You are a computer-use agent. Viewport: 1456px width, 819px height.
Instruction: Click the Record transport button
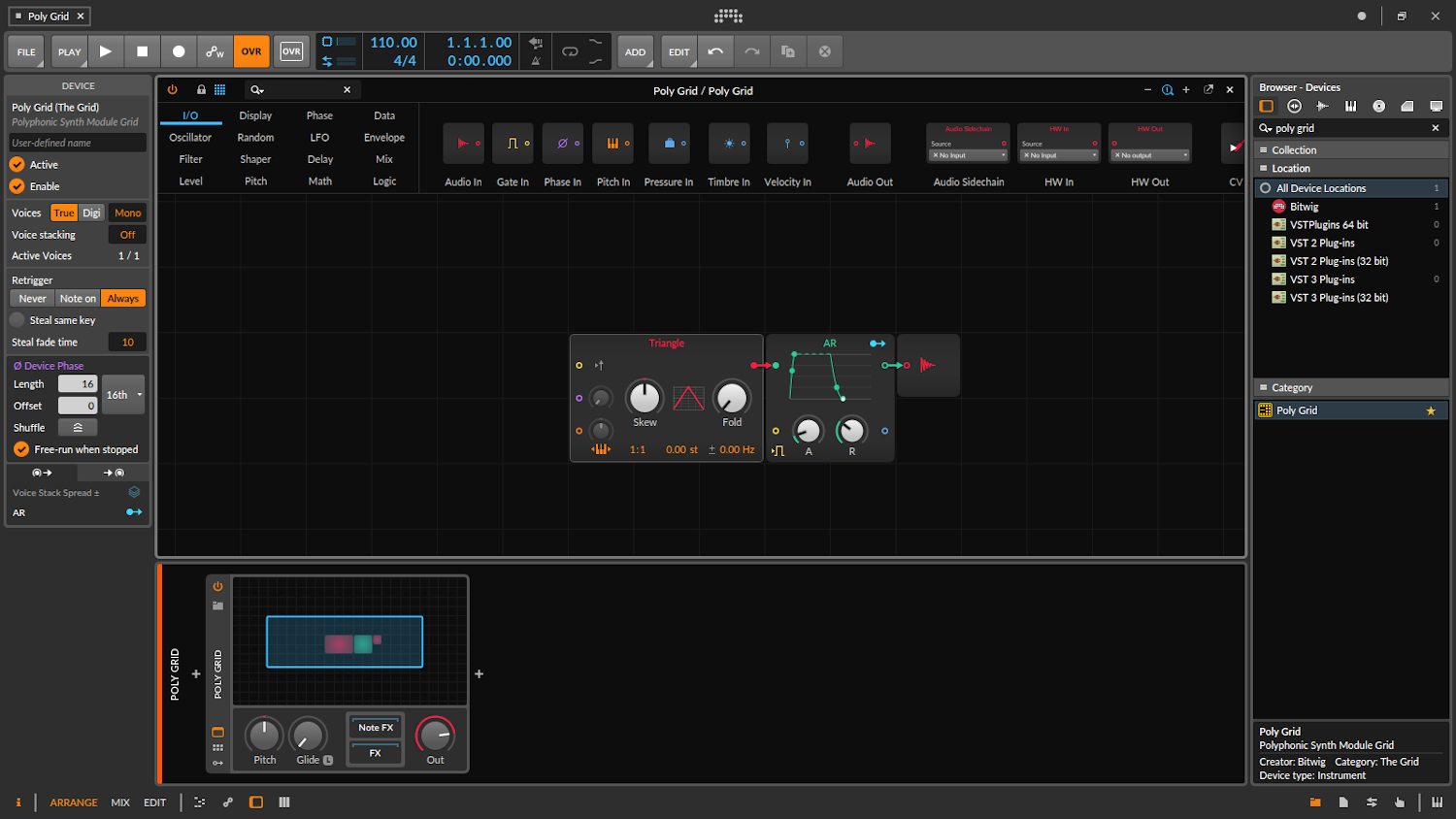[x=179, y=51]
